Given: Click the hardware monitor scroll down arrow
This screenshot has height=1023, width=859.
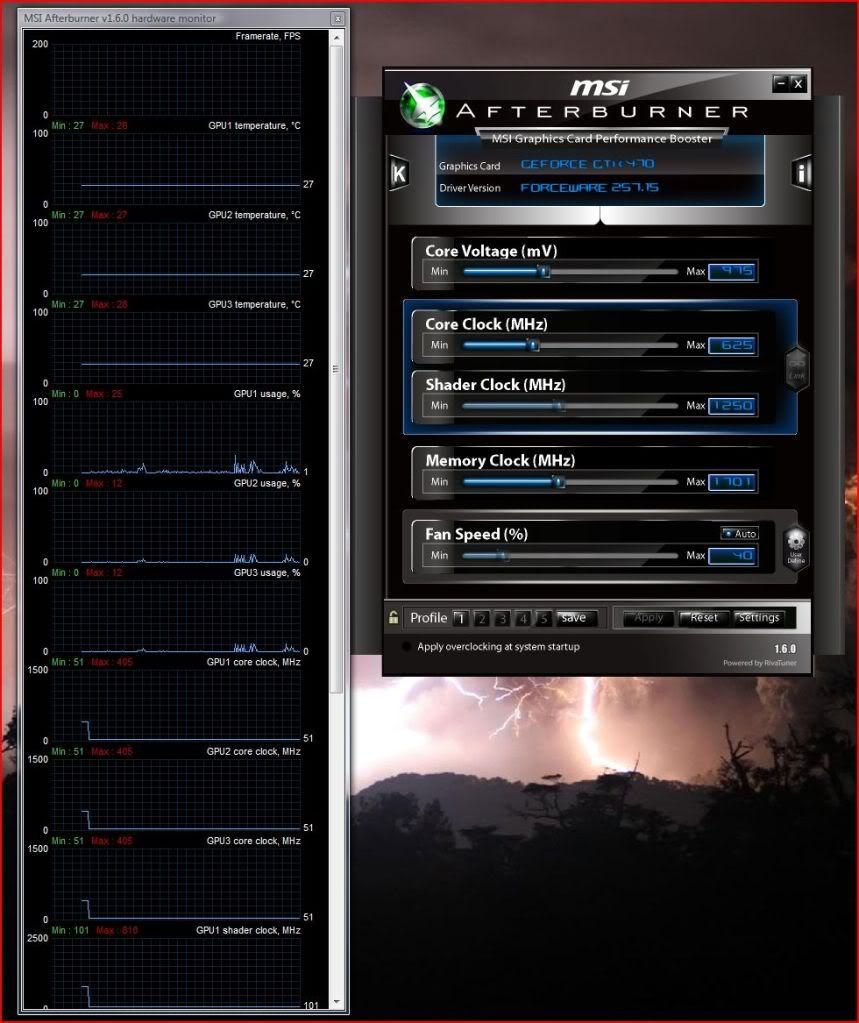Looking at the screenshot, I should [338, 1001].
